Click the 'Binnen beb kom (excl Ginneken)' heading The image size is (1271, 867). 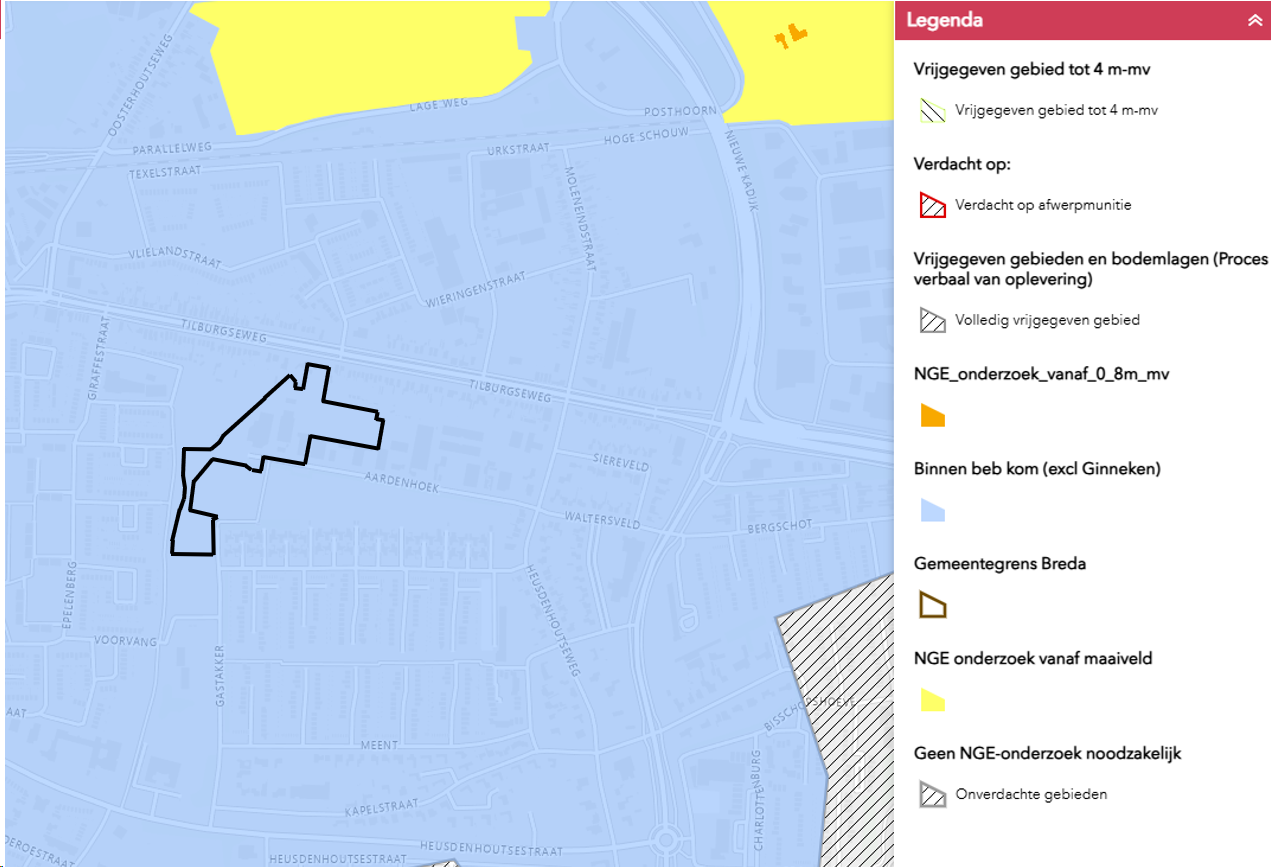point(1037,468)
